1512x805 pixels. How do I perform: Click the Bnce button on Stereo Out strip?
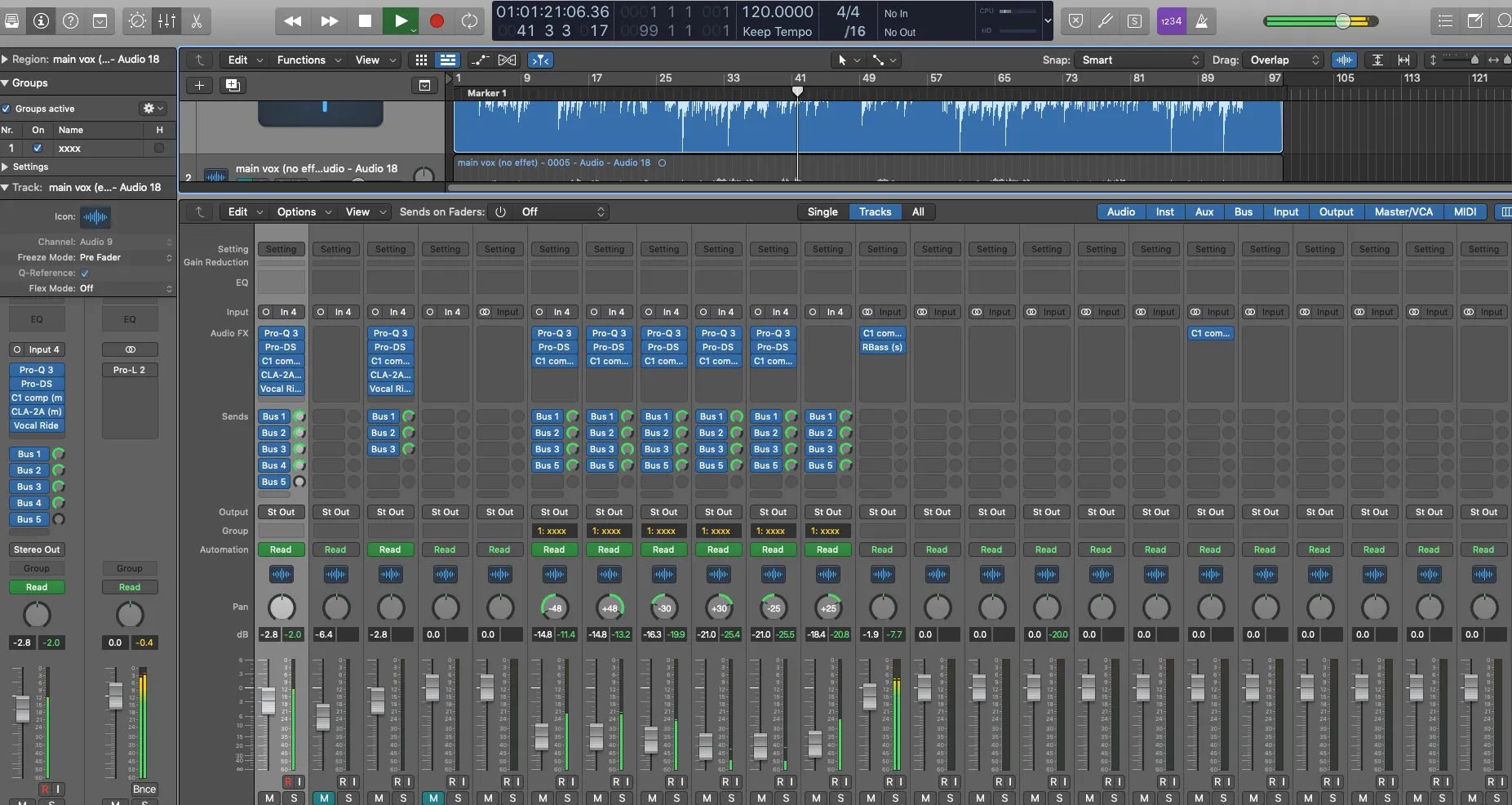[144, 789]
